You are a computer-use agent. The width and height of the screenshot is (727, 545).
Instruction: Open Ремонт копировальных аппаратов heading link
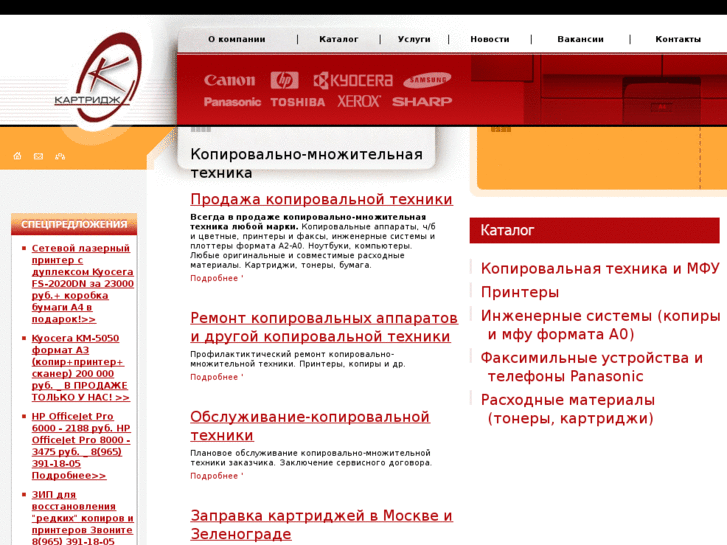click(x=324, y=327)
